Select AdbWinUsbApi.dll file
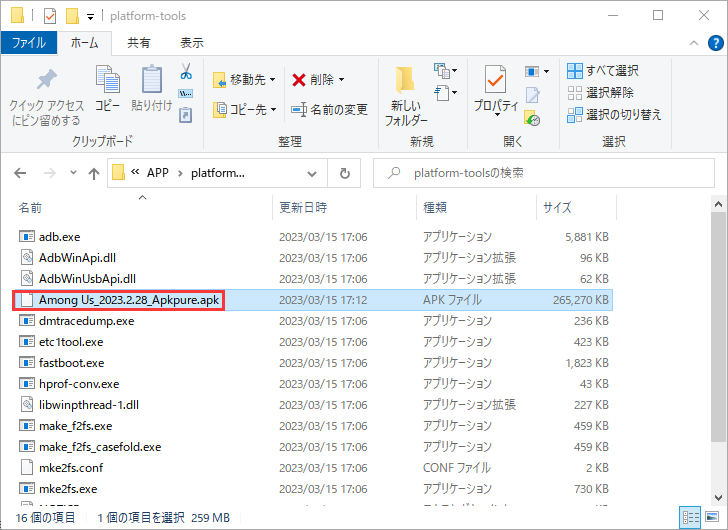Screen dimensions: 728x530 point(313,279)
